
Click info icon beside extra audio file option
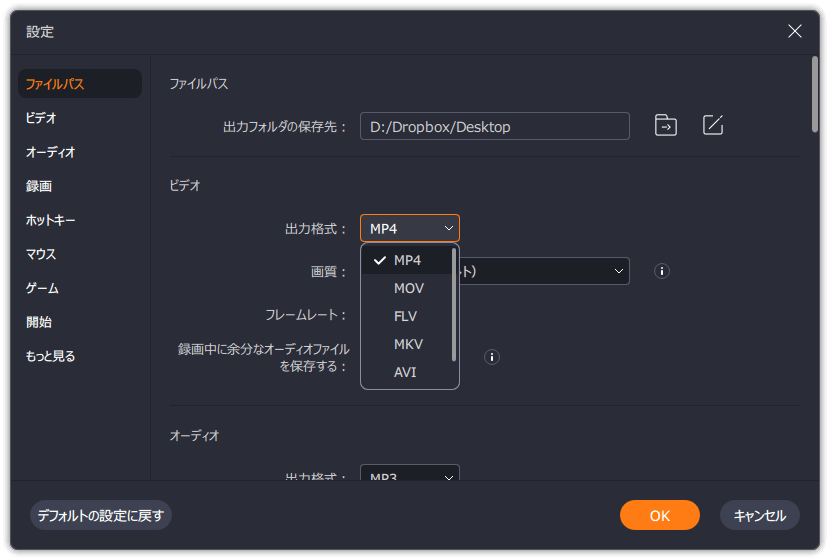click(x=492, y=357)
